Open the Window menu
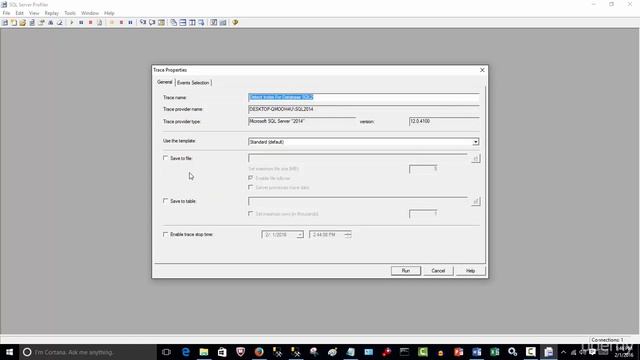640x360 pixels. click(90, 13)
